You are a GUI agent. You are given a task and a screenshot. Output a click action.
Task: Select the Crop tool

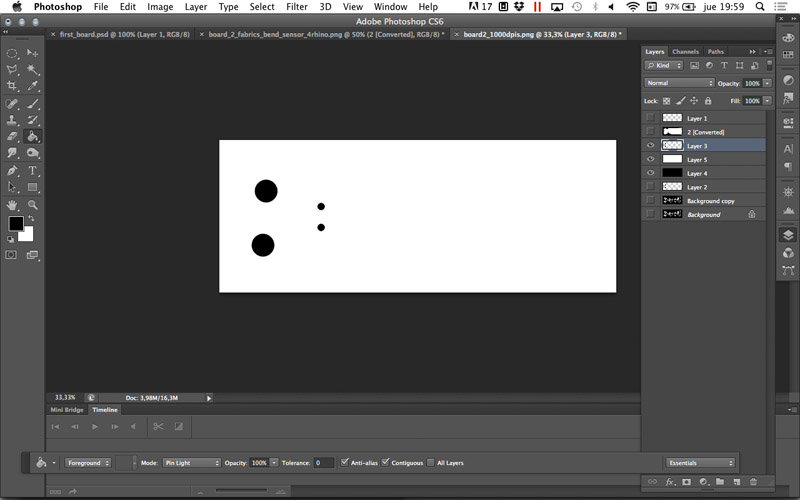pos(12,86)
